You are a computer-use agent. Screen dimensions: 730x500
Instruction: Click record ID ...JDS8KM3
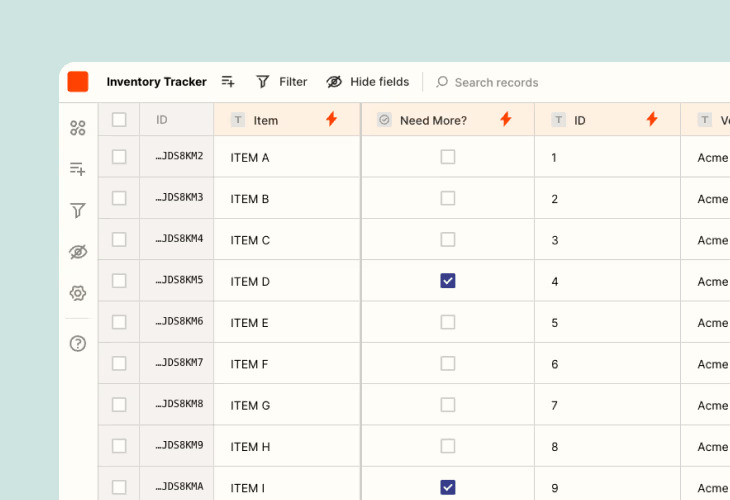(179, 197)
